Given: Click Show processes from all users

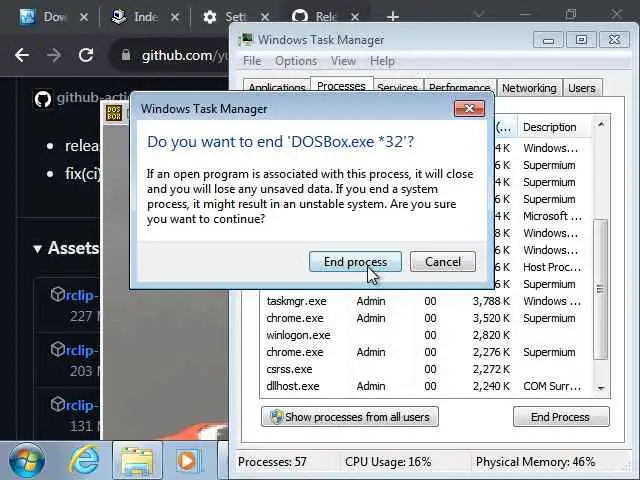Looking at the screenshot, I should [x=350, y=417].
